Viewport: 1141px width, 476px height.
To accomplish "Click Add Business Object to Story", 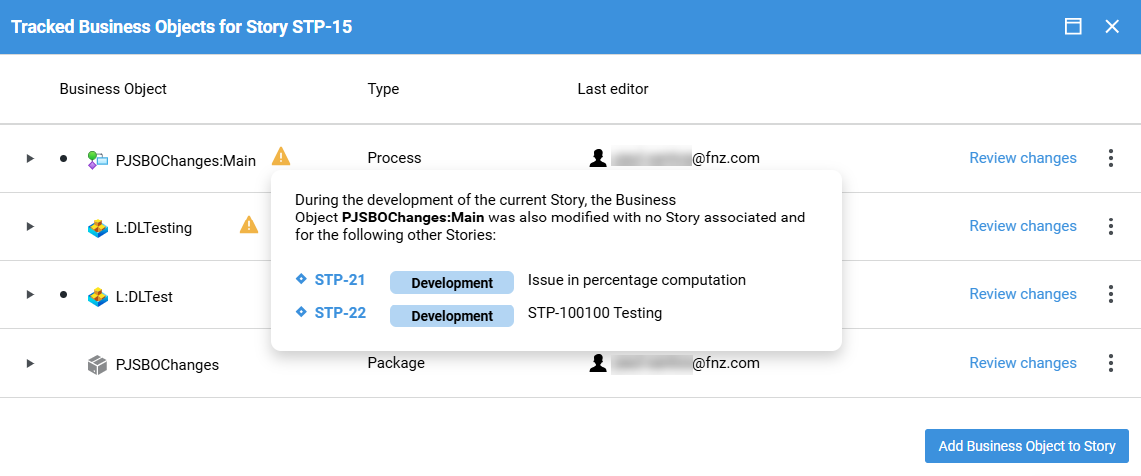I will pyautogui.click(x=1026, y=446).
